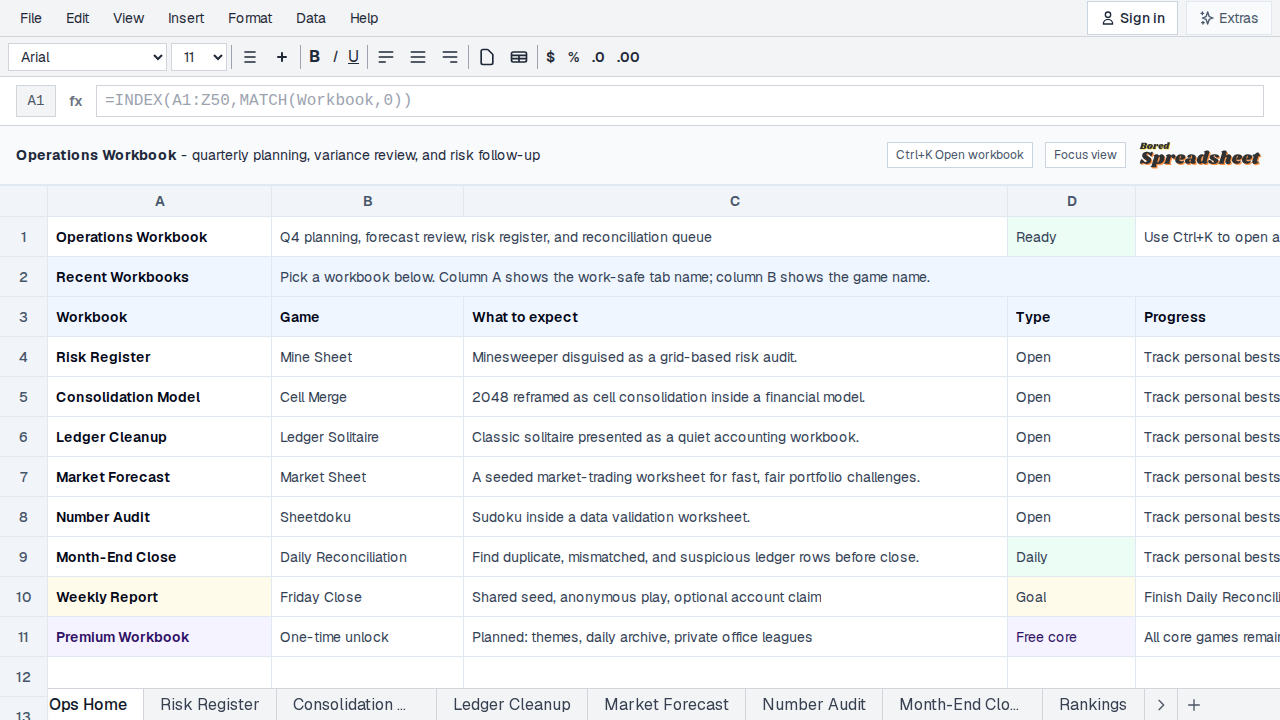Click the Cell Merge game cell

[x=368, y=397]
